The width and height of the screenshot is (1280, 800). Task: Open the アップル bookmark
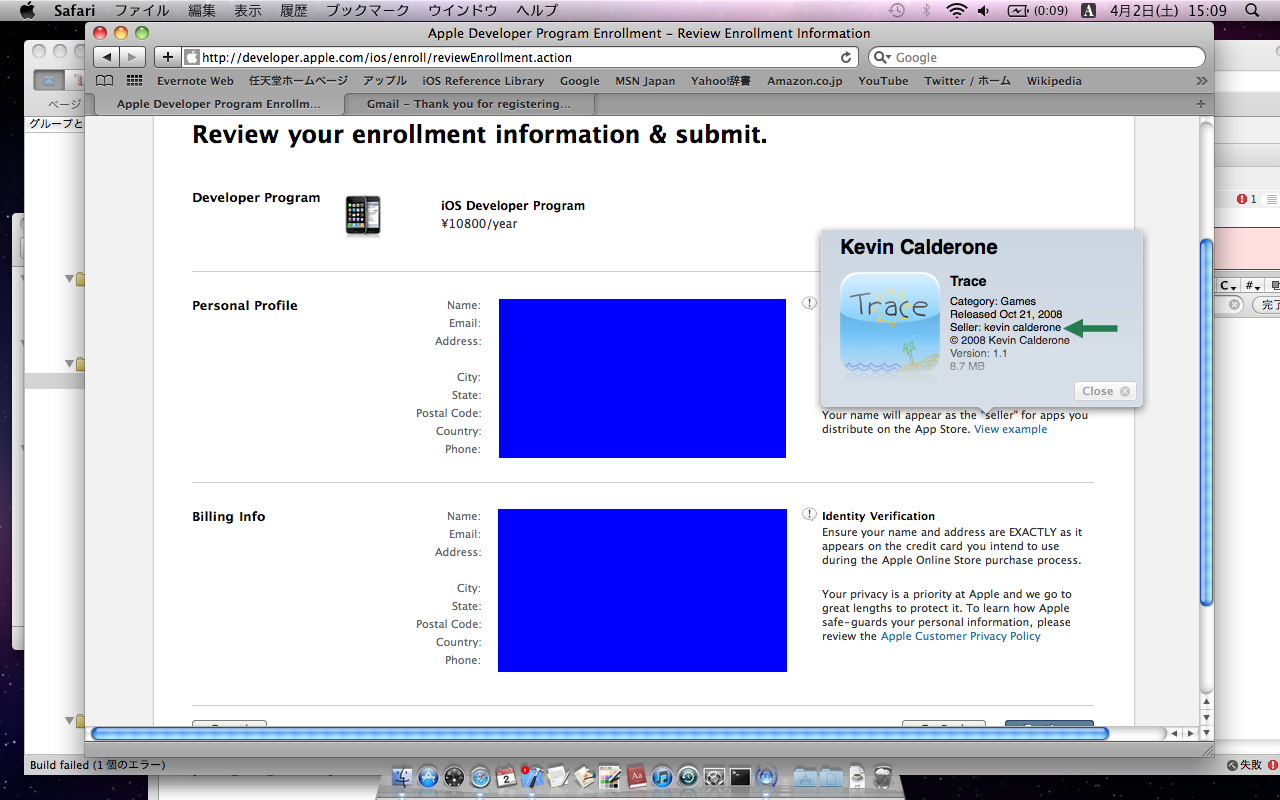[385, 81]
